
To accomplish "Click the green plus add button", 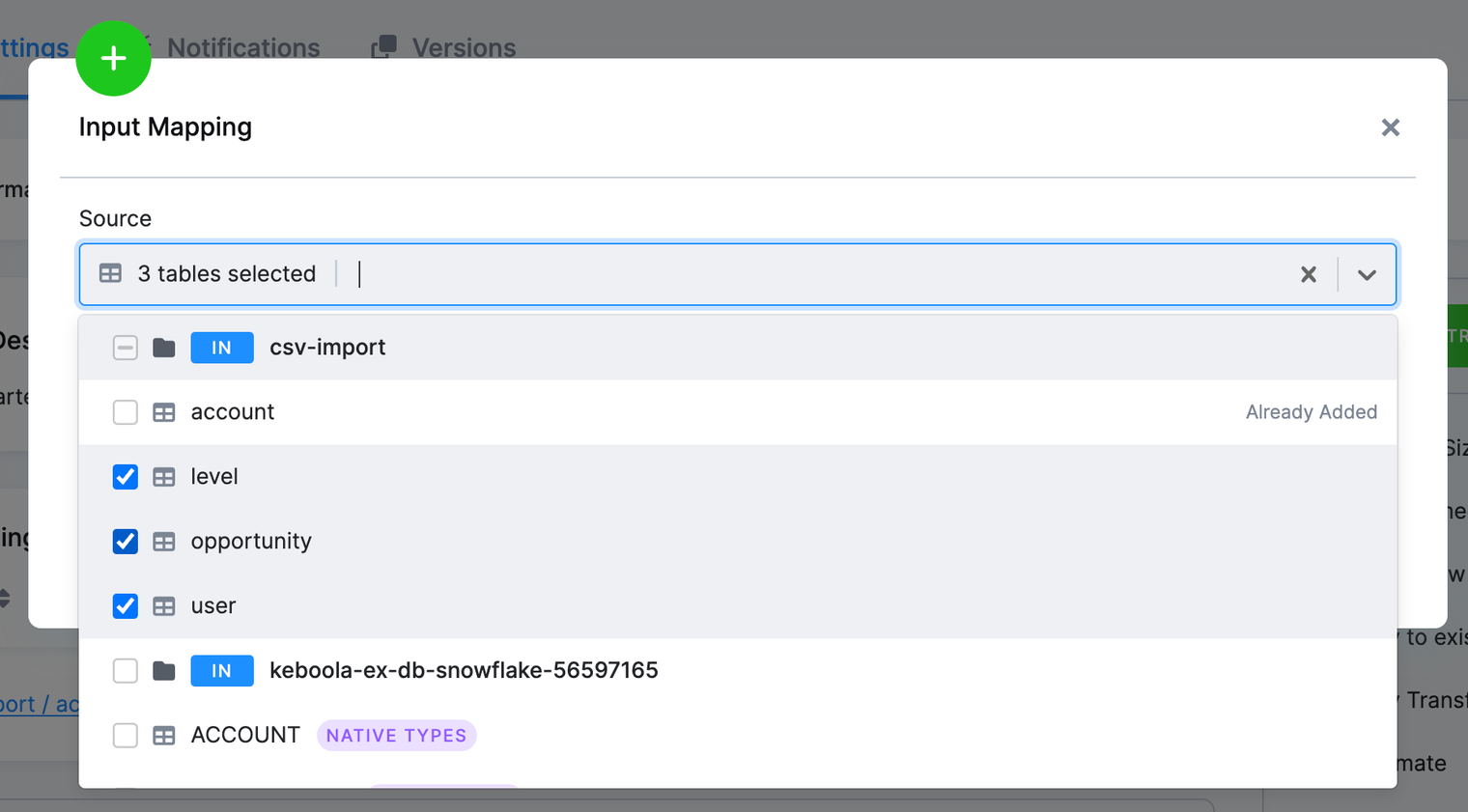I will (113, 58).
